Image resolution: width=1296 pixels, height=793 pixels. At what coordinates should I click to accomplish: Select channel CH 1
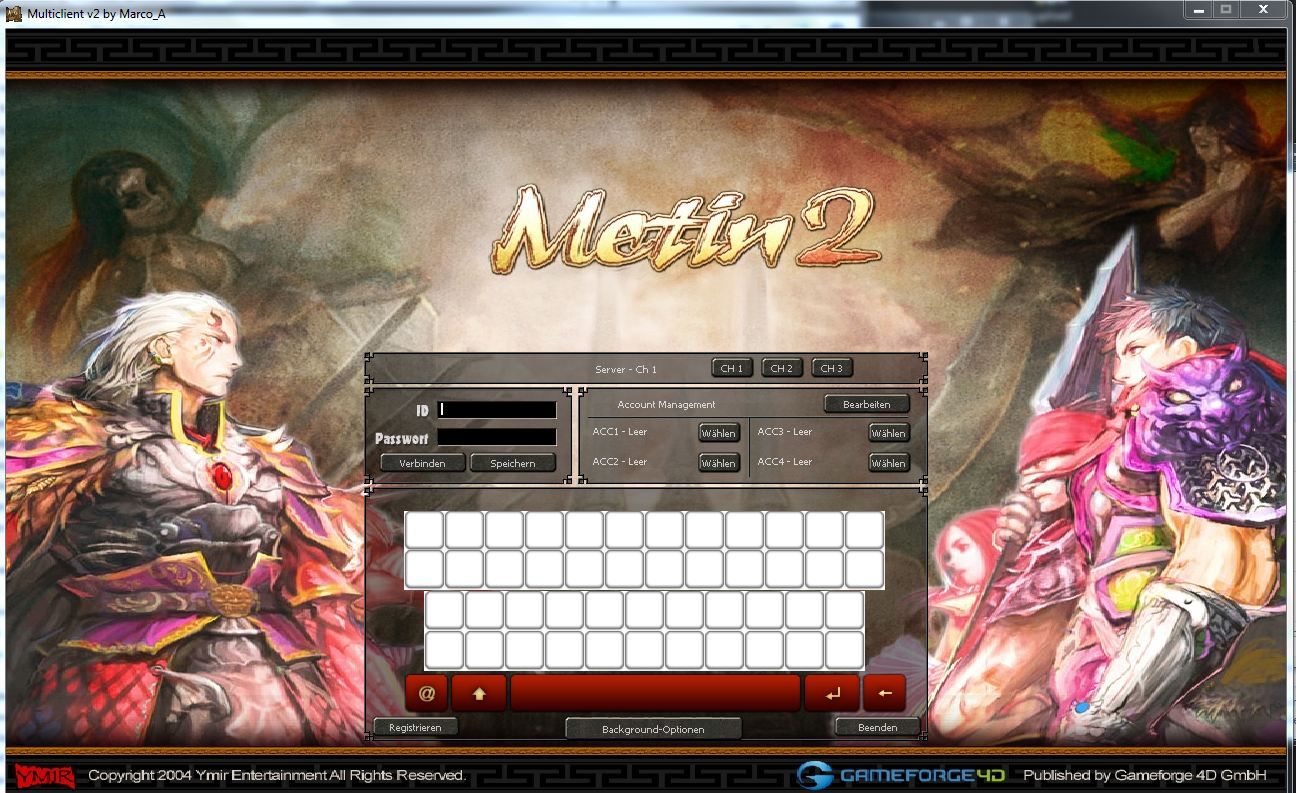pyautogui.click(x=732, y=368)
